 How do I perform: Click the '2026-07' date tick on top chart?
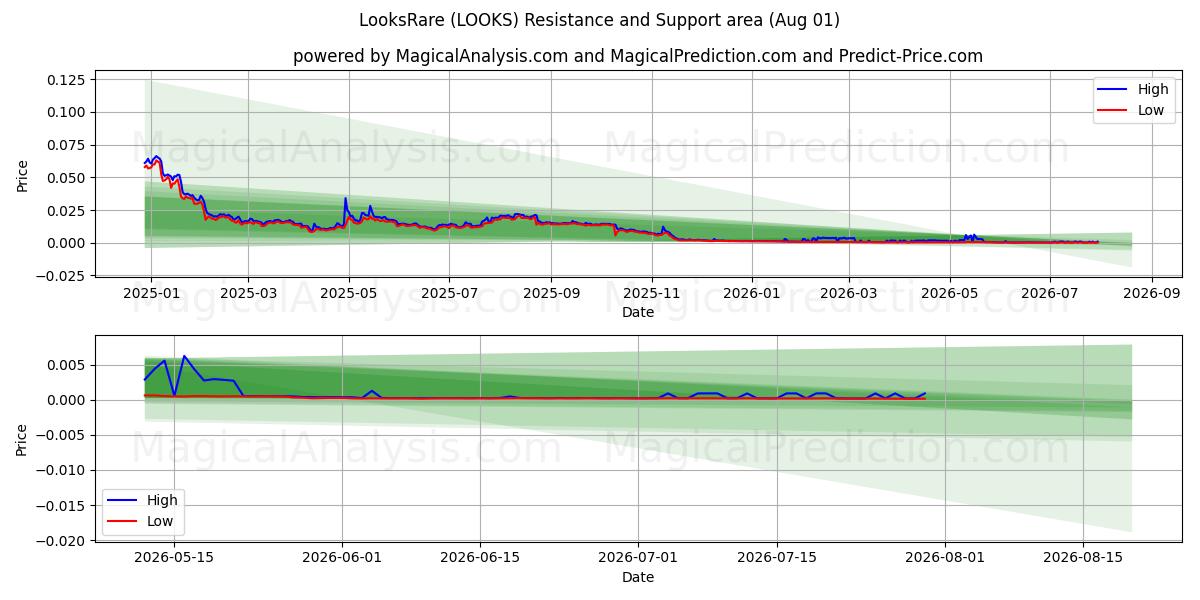pyautogui.click(x=1050, y=293)
